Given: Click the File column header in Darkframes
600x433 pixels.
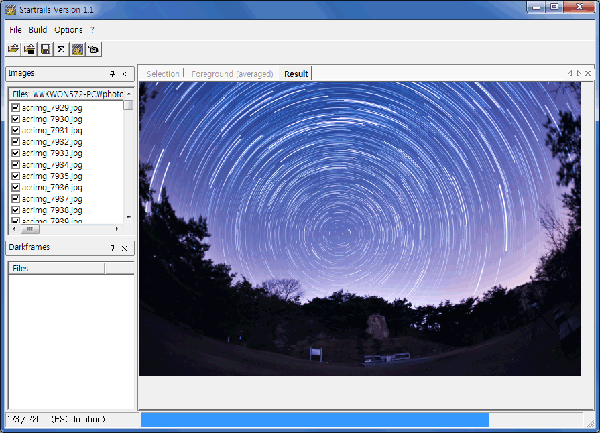Looking at the screenshot, I should [56, 268].
